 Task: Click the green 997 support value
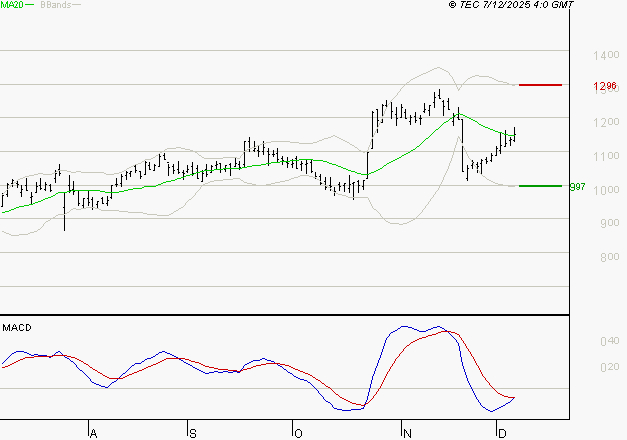[x=577, y=187]
